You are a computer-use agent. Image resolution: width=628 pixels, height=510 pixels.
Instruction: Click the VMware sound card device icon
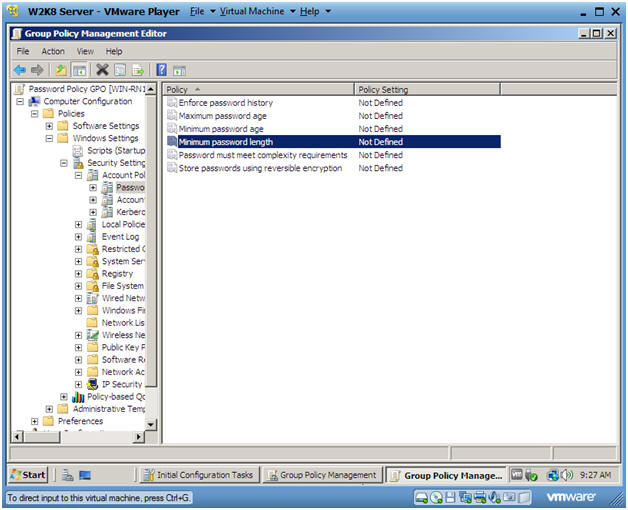[495, 498]
